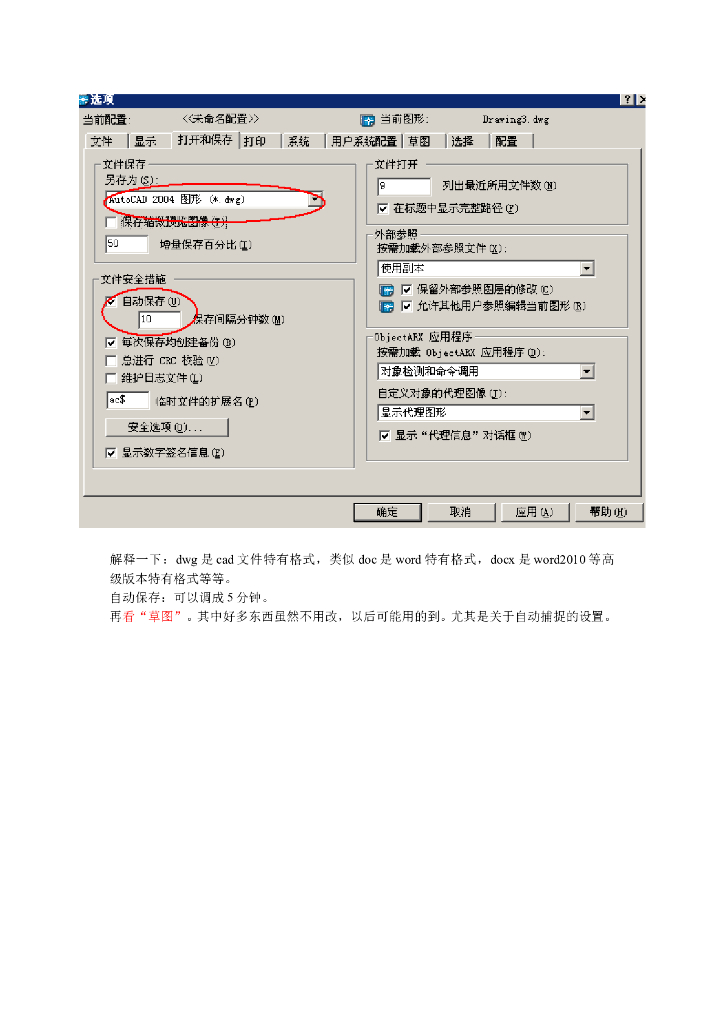Click the 选项 dialog title bar icon
This screenshot has height=1024, width=724.
[84, 100]
